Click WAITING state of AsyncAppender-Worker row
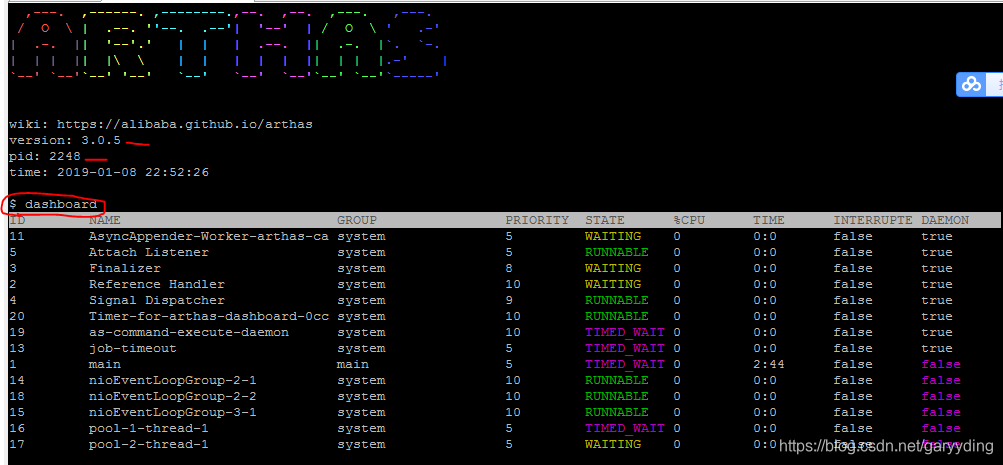This screenshot has width=1003, height=465. [613, 237]
